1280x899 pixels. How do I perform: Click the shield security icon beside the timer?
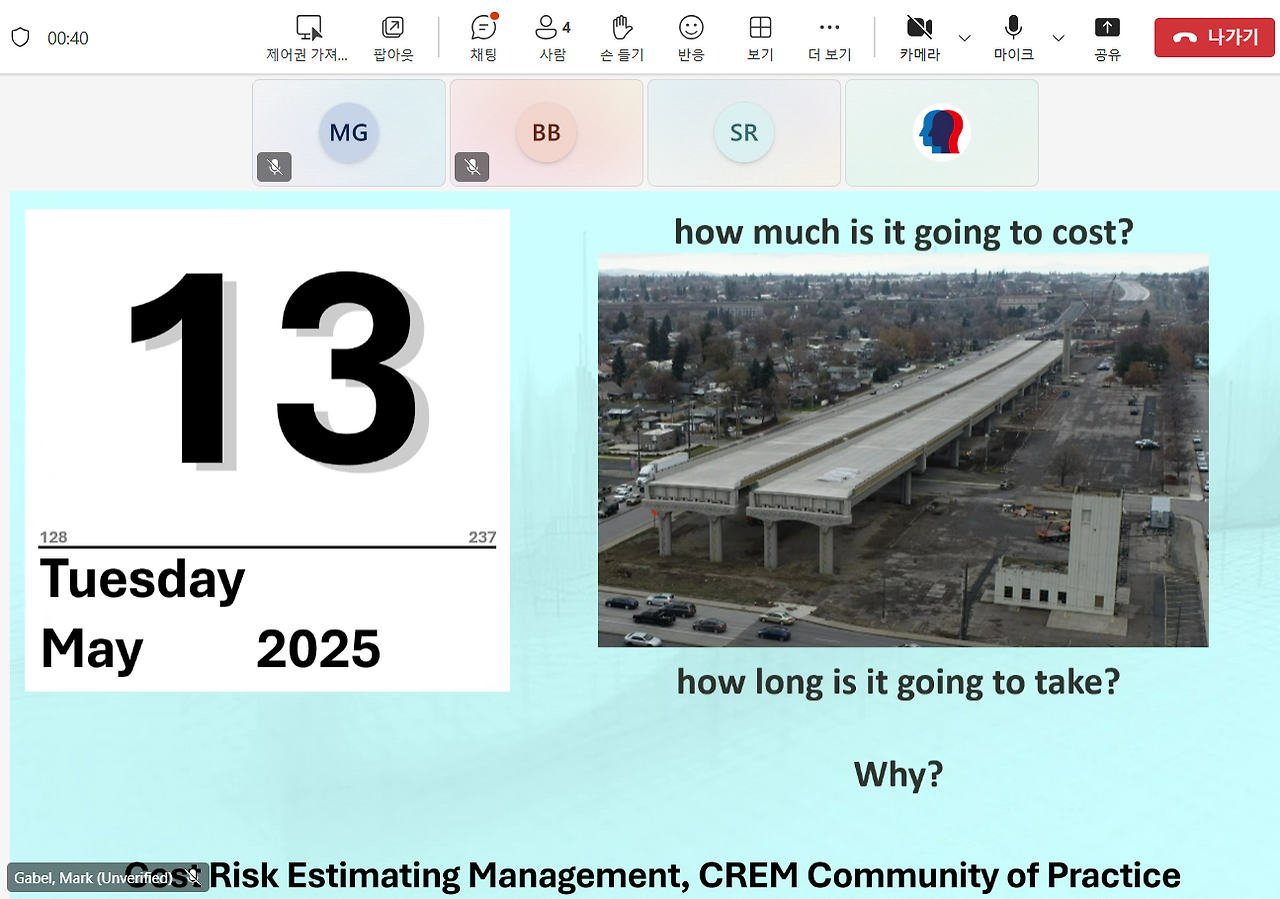coord(20,38)
